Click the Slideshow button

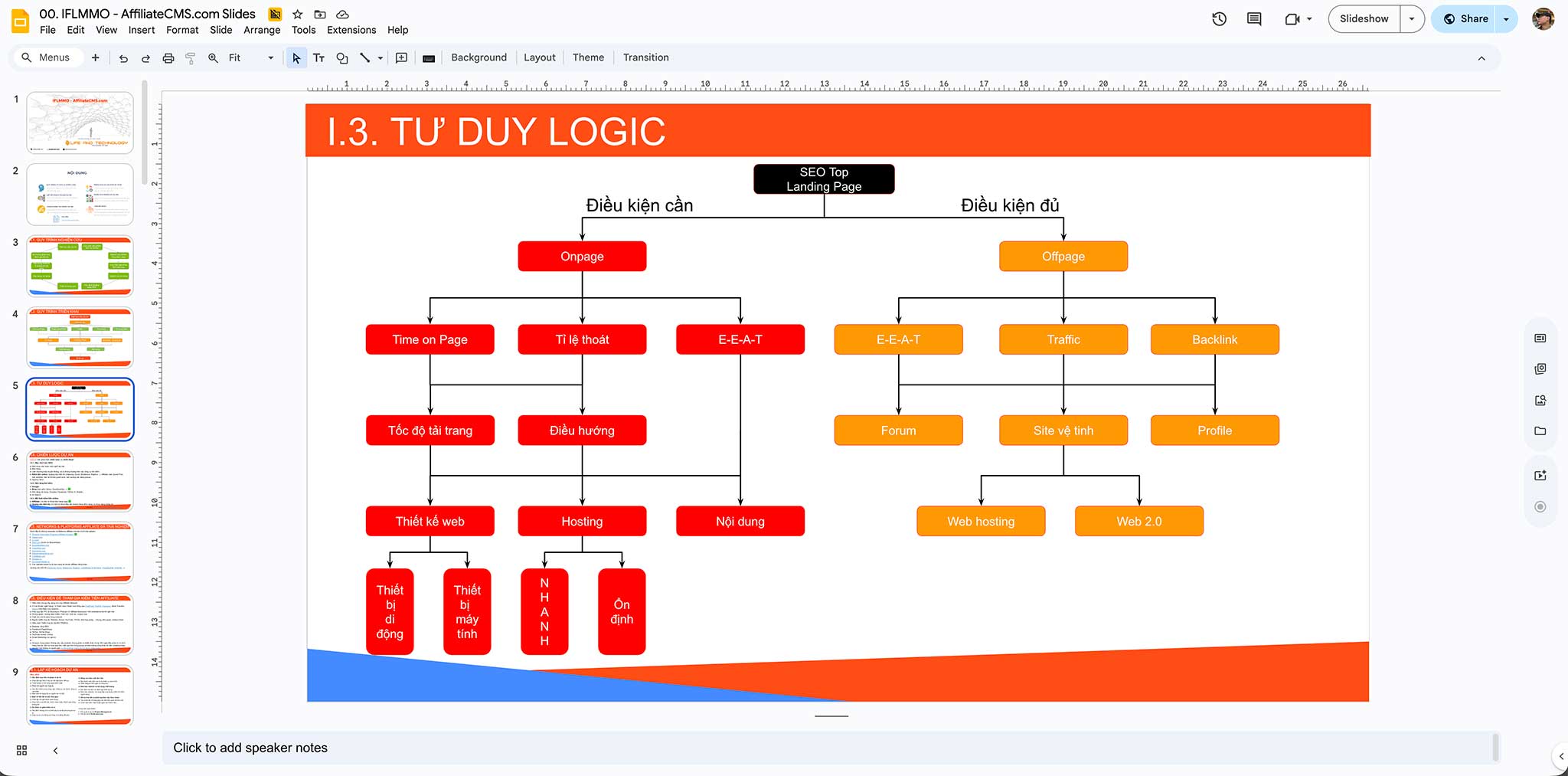click(1364, 19)
